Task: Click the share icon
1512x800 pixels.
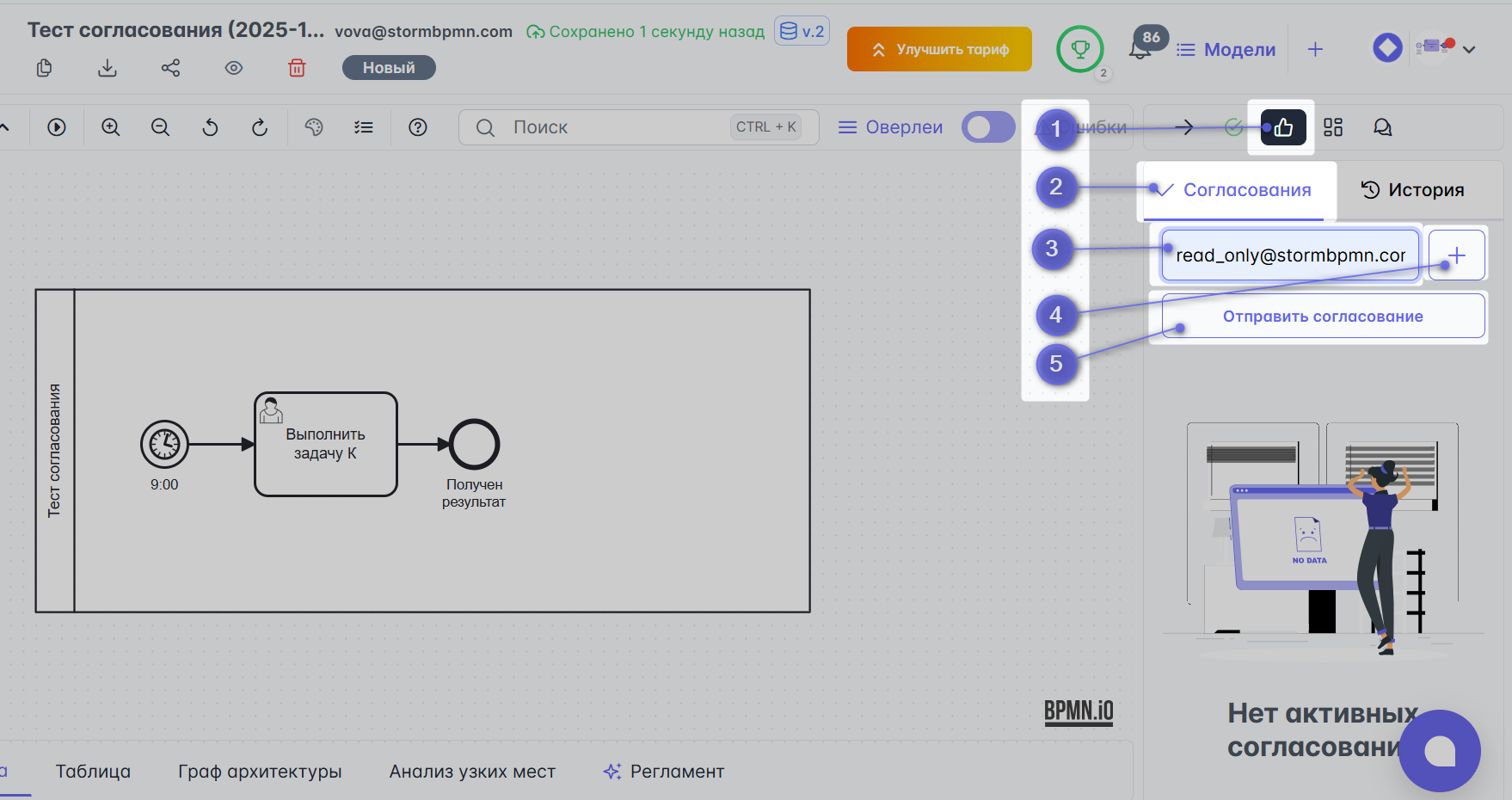Action: pos(170,68)
